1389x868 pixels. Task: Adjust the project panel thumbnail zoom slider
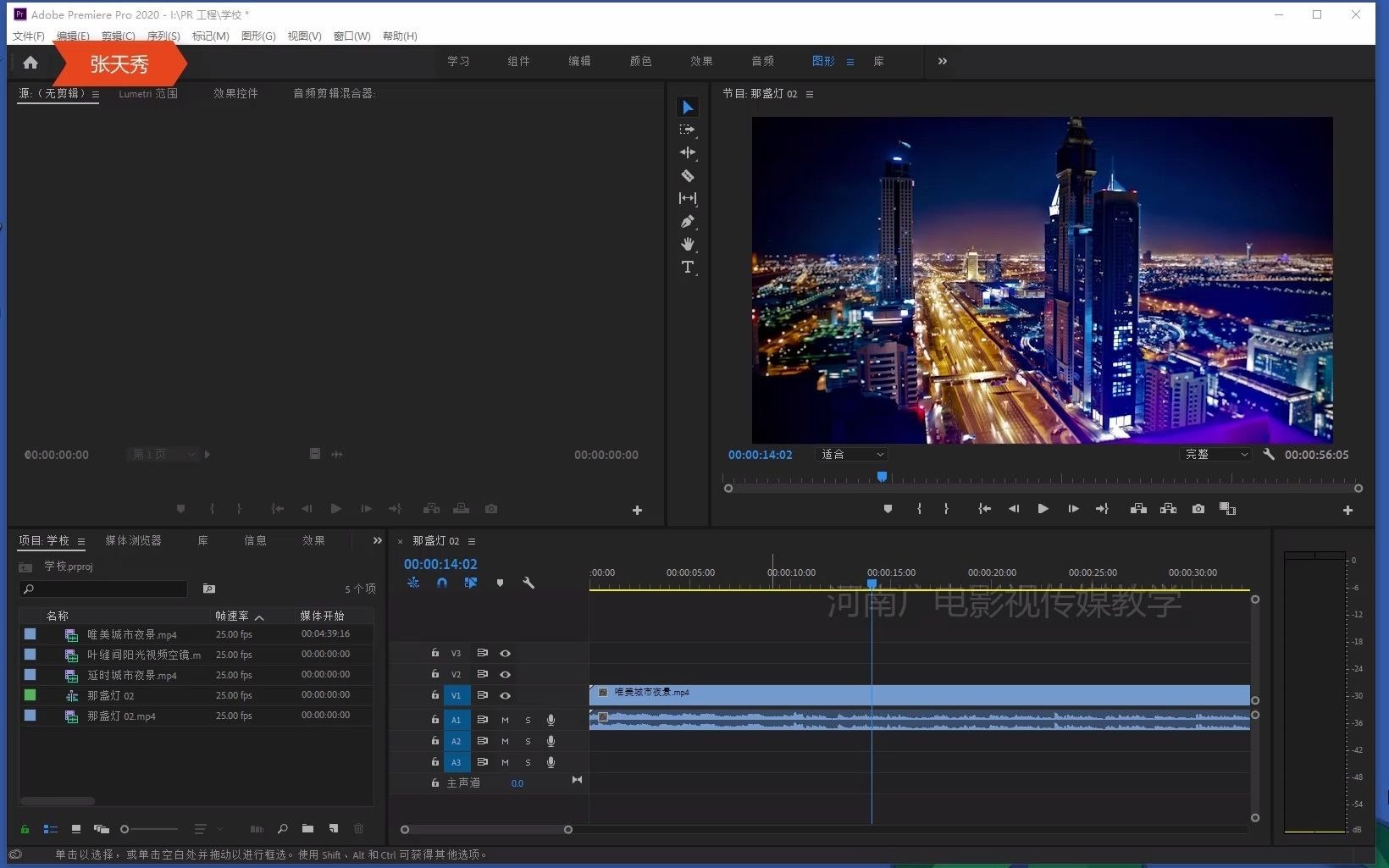click(125, 829)
